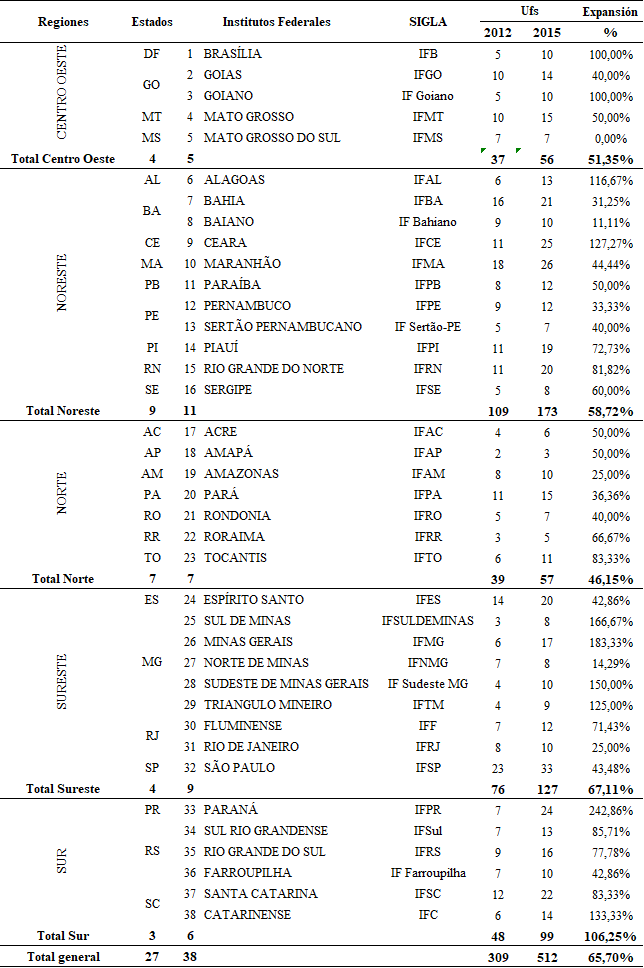644x968 pixels.
Task: Click the TOCANTIS institute cell
Action: [235, 557]
